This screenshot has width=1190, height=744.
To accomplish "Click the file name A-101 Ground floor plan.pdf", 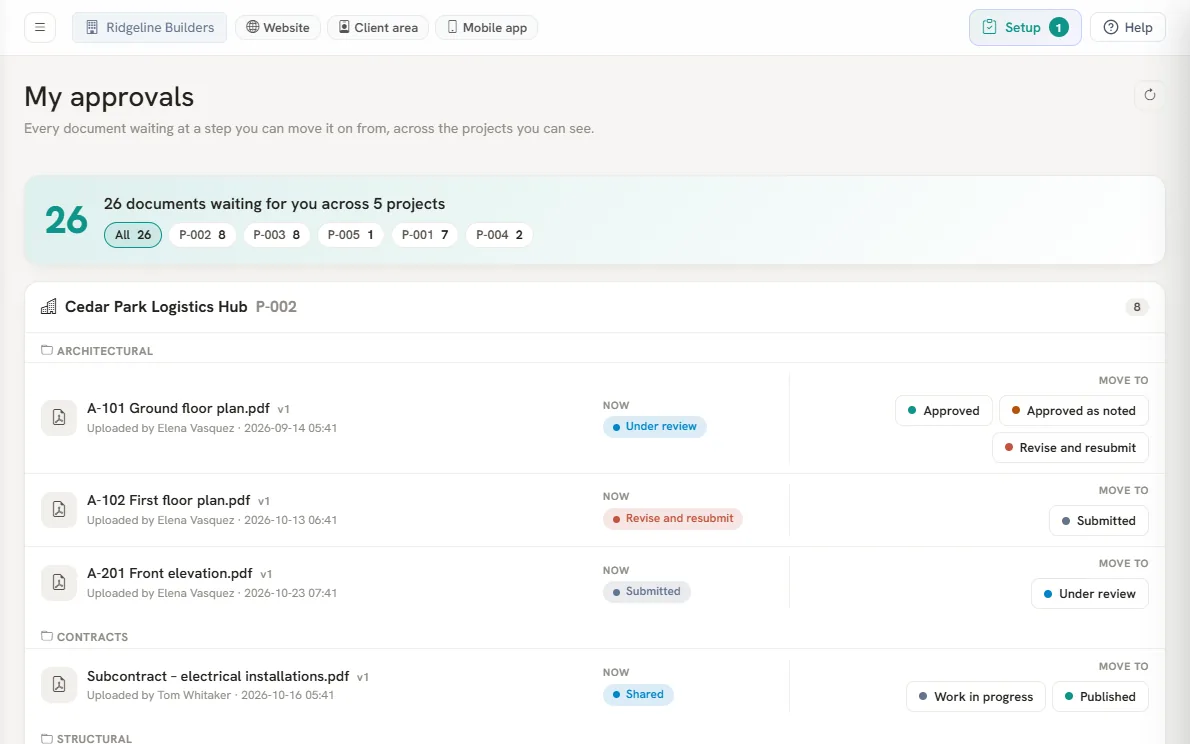I will pos(178,408).
